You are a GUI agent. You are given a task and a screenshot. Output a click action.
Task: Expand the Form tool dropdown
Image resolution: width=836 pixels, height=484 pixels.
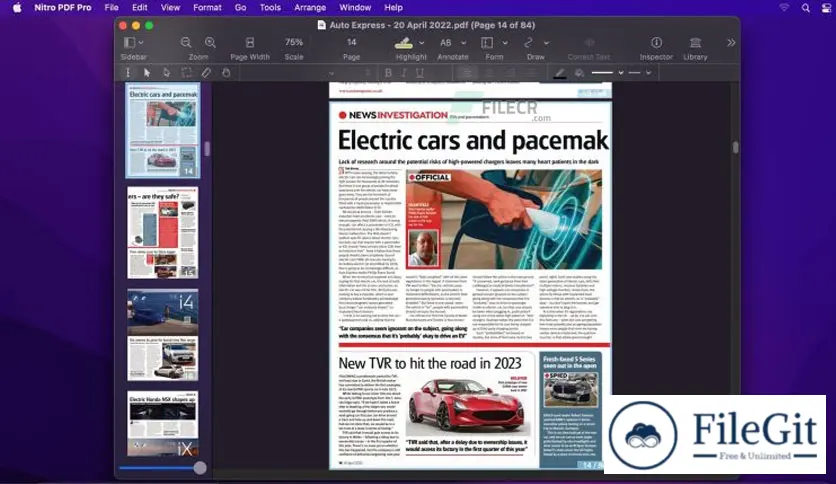tap(505, 43)
